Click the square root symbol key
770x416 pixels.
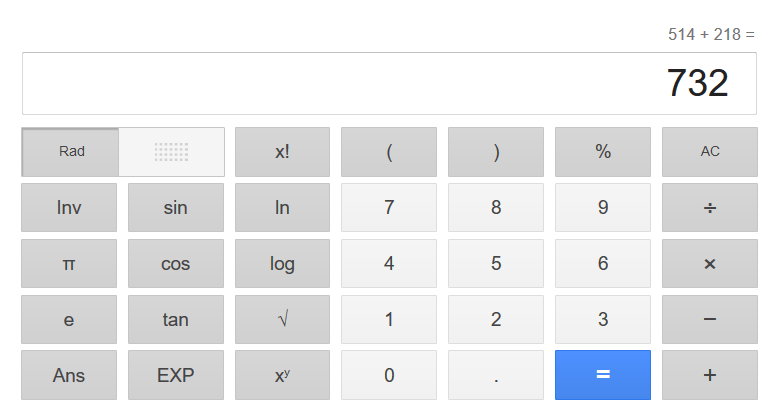click(282, 320)
